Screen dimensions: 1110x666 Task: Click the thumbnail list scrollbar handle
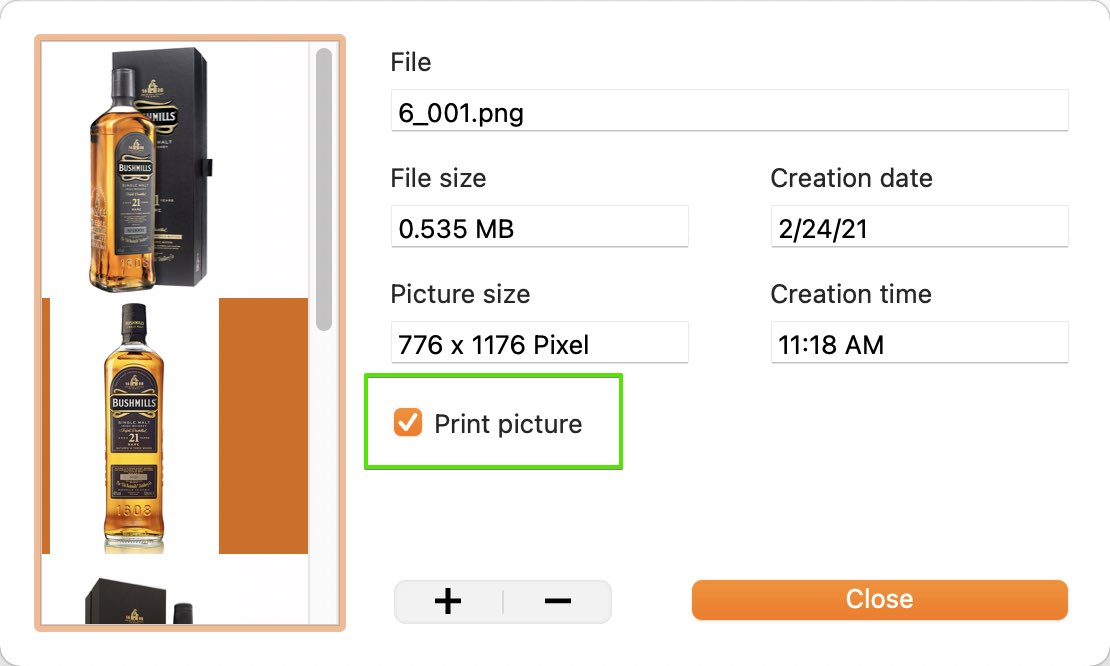(324, 189)
